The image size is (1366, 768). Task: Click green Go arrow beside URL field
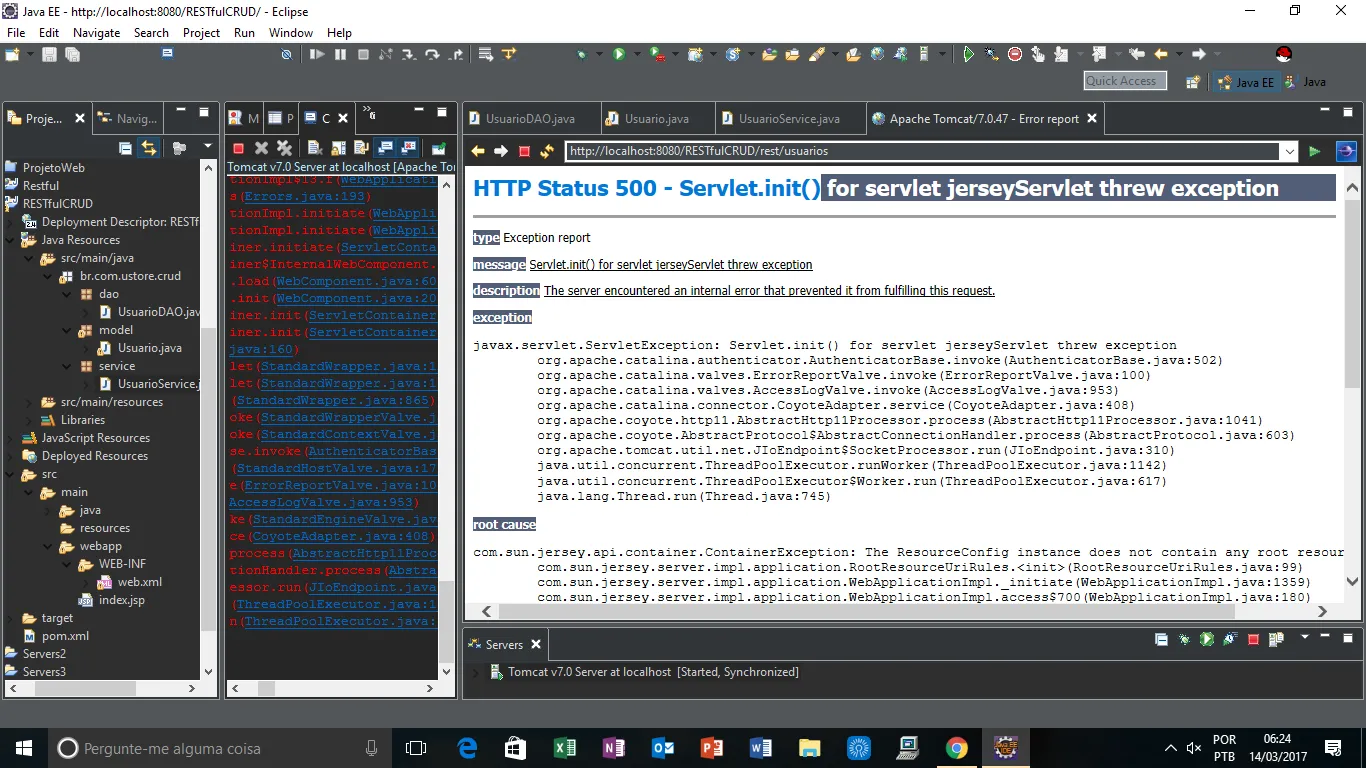1314,152
